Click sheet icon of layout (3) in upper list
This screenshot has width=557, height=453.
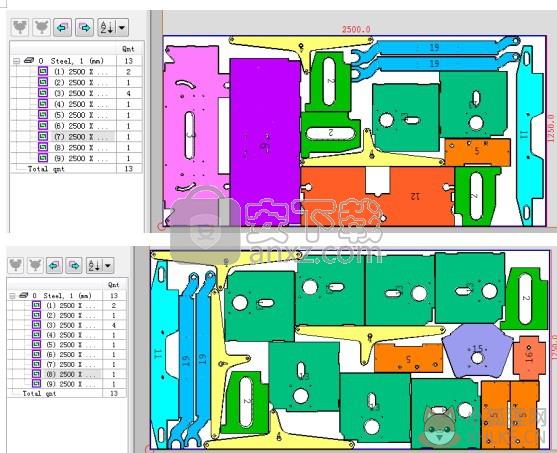(43, 93)
